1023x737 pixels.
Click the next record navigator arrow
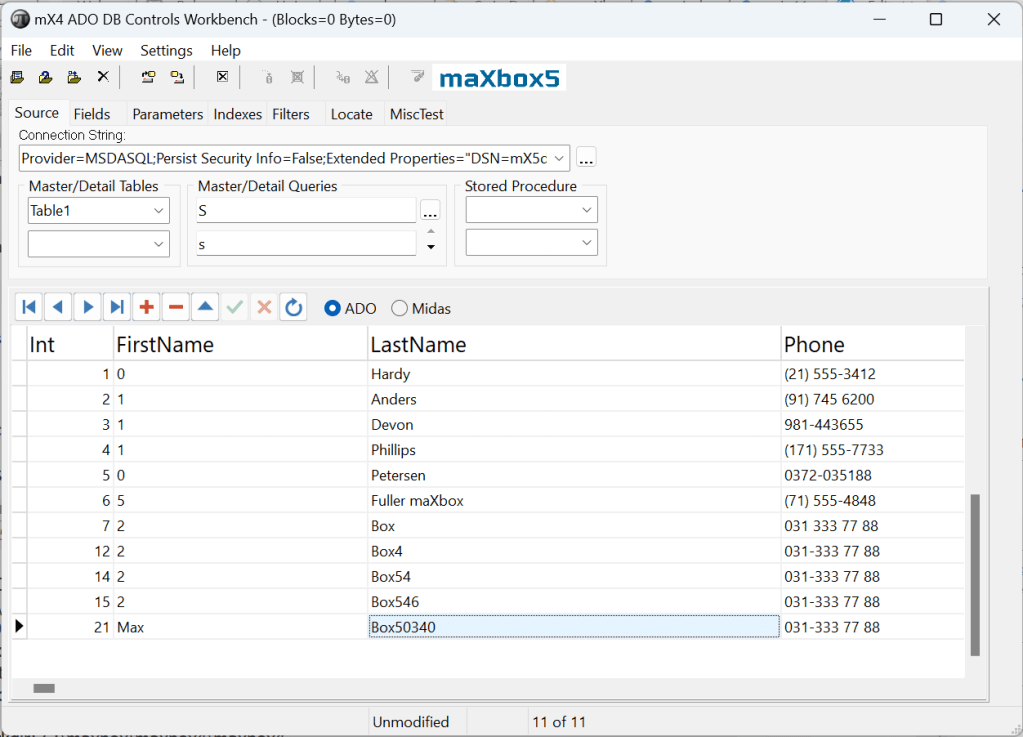coord(88,308)
